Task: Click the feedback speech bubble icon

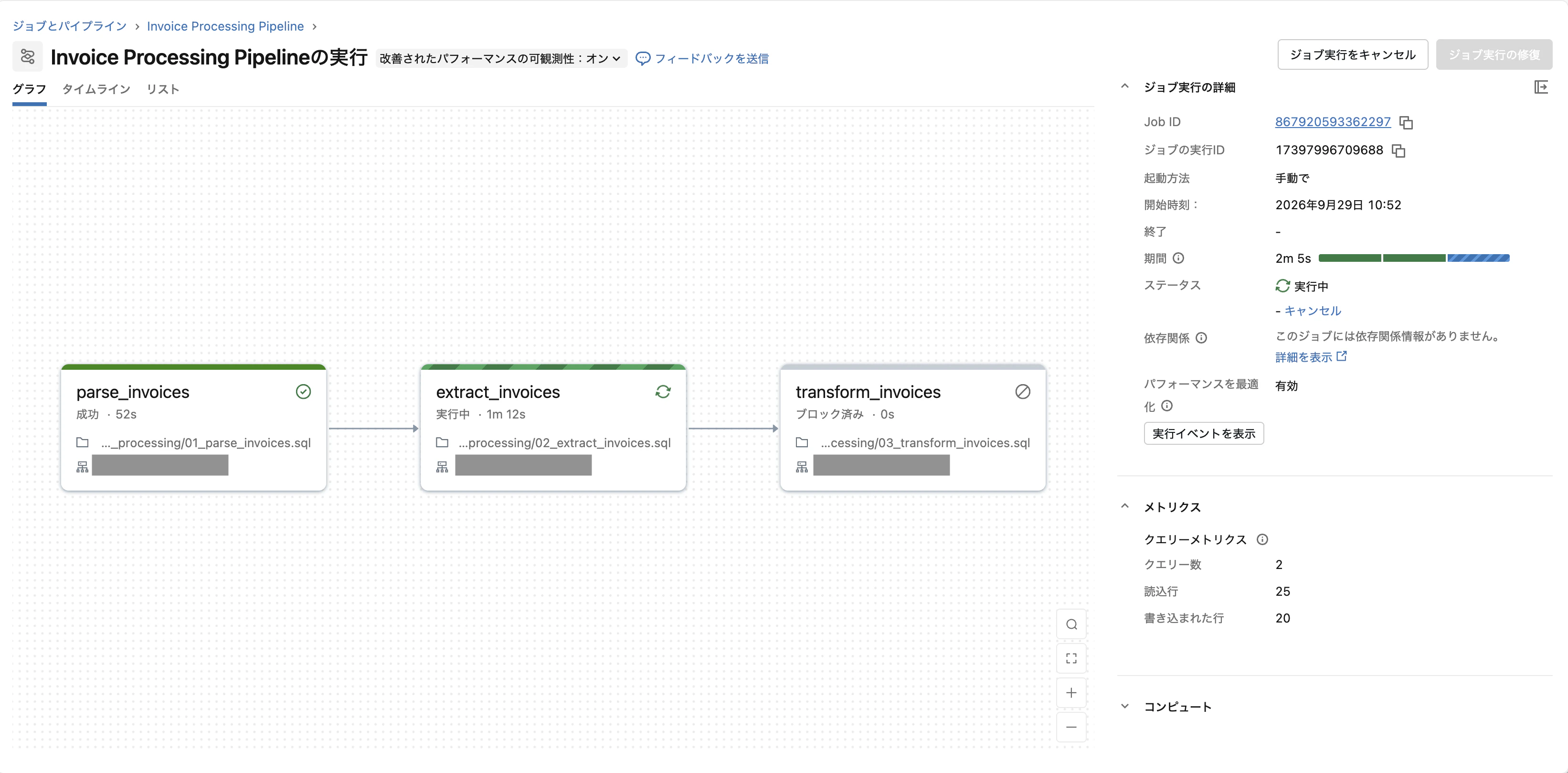Action: click(x=642, y=58)
